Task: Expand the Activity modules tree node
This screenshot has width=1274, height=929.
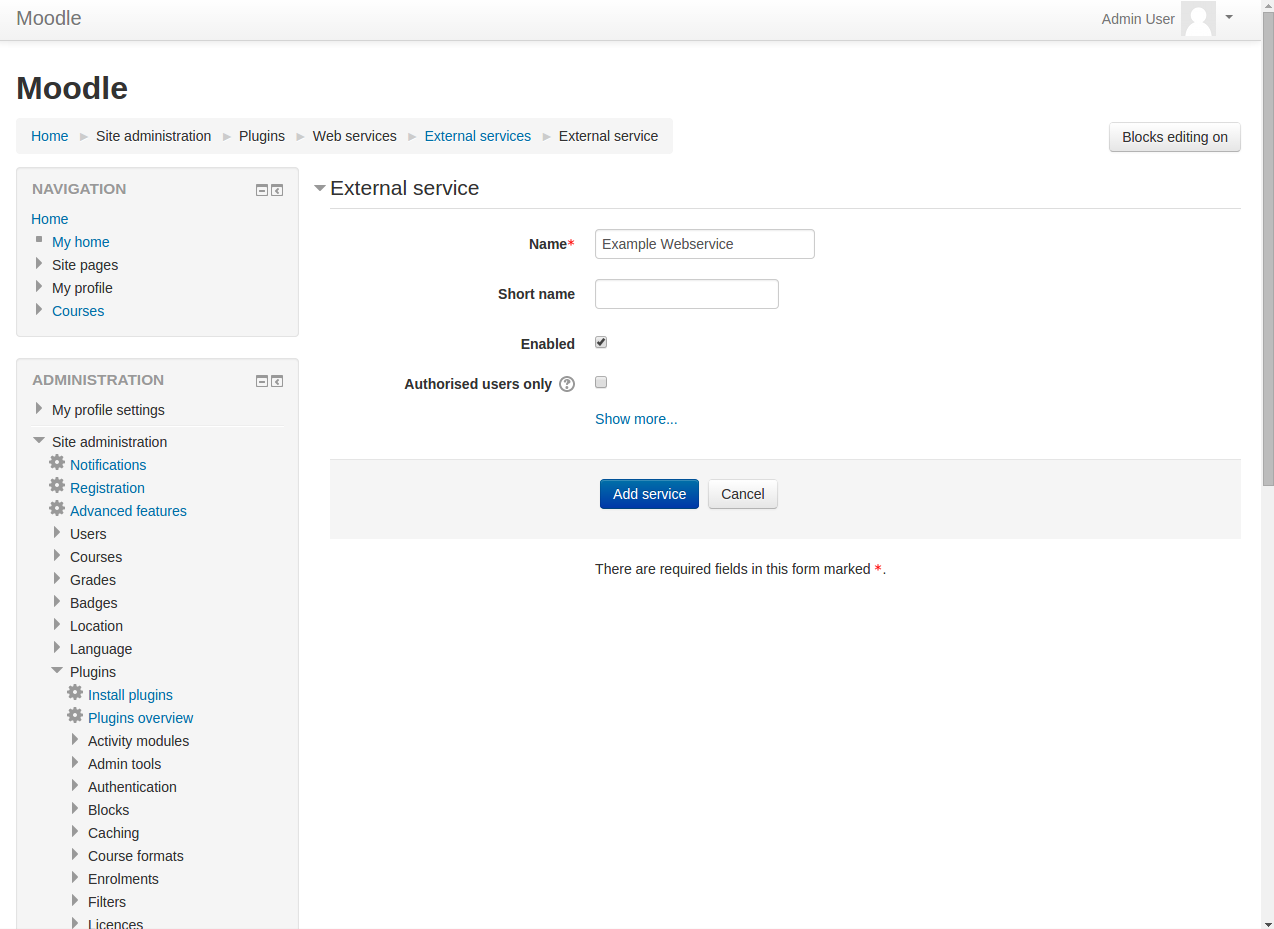Action: (x=75, y=740)
